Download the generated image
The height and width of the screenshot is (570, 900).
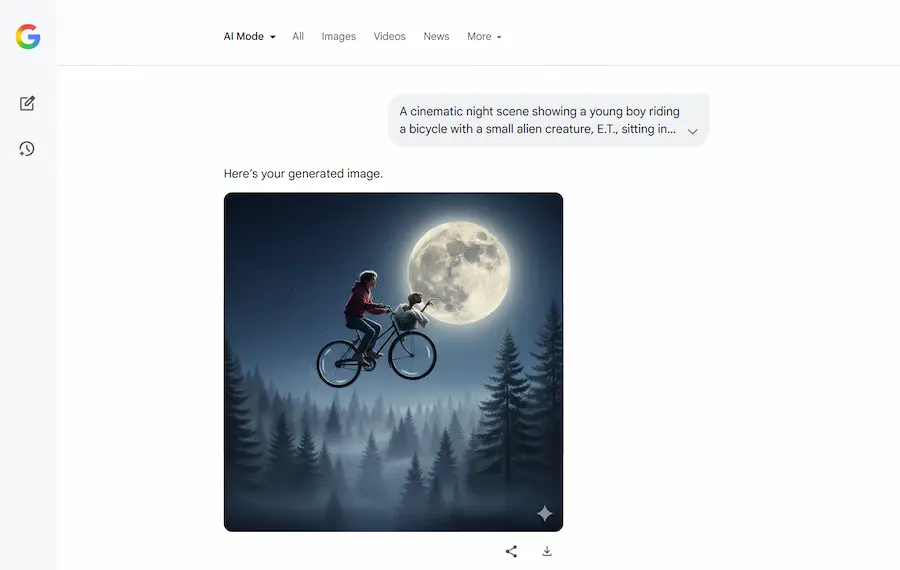coord(547,551)
